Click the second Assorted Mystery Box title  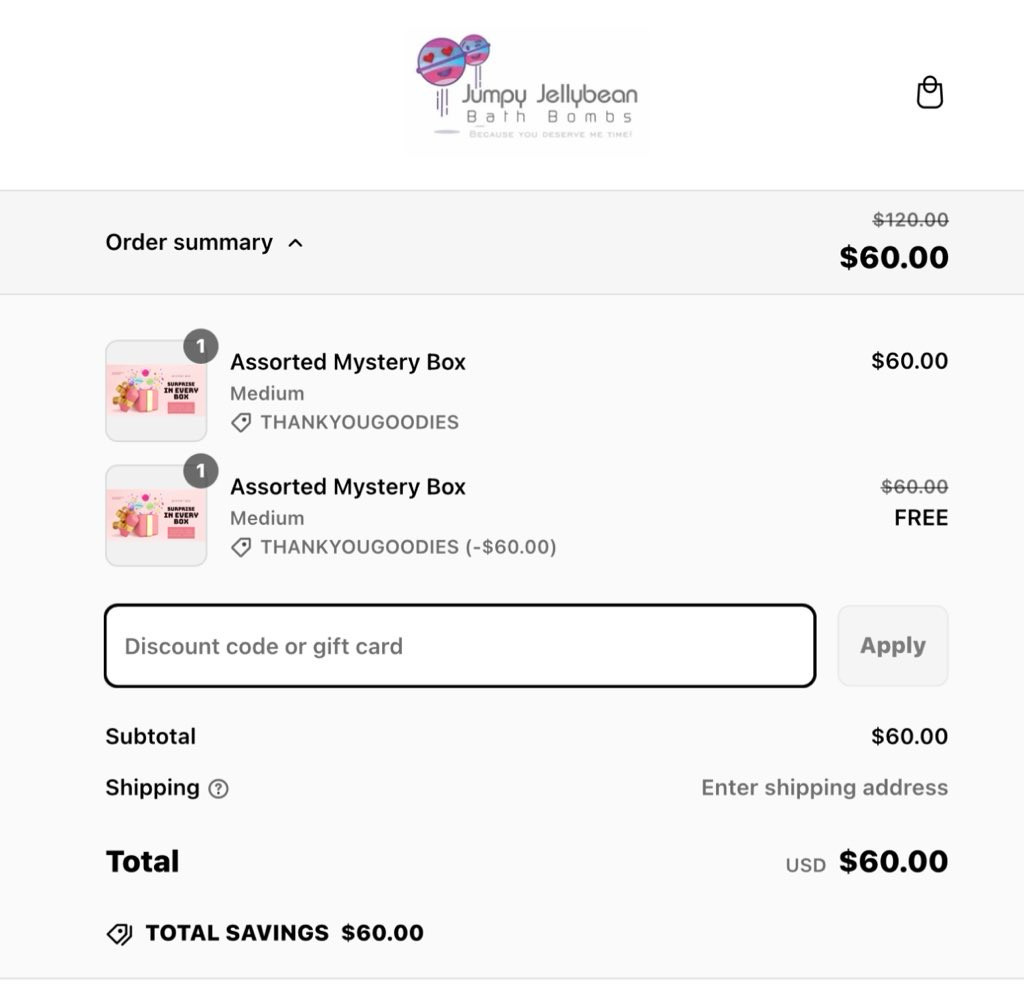(348, 487)
